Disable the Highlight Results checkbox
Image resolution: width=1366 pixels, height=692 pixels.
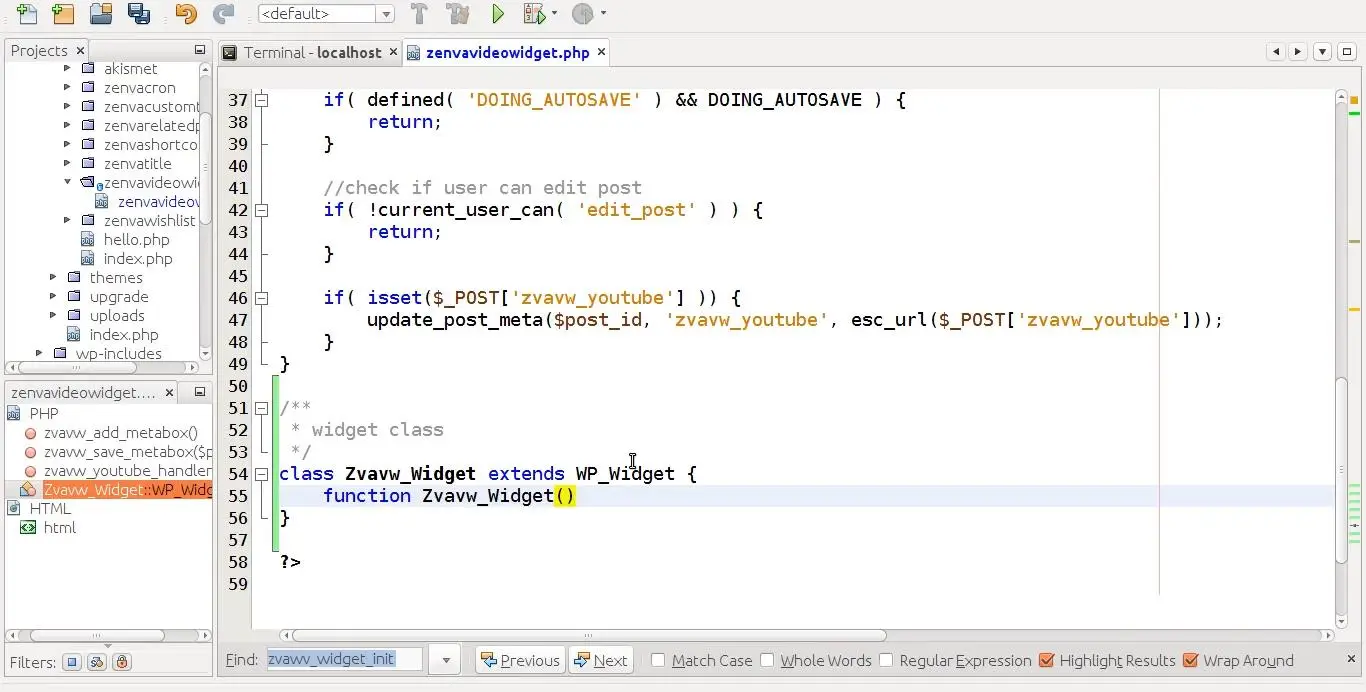(x=1047, y=660)
